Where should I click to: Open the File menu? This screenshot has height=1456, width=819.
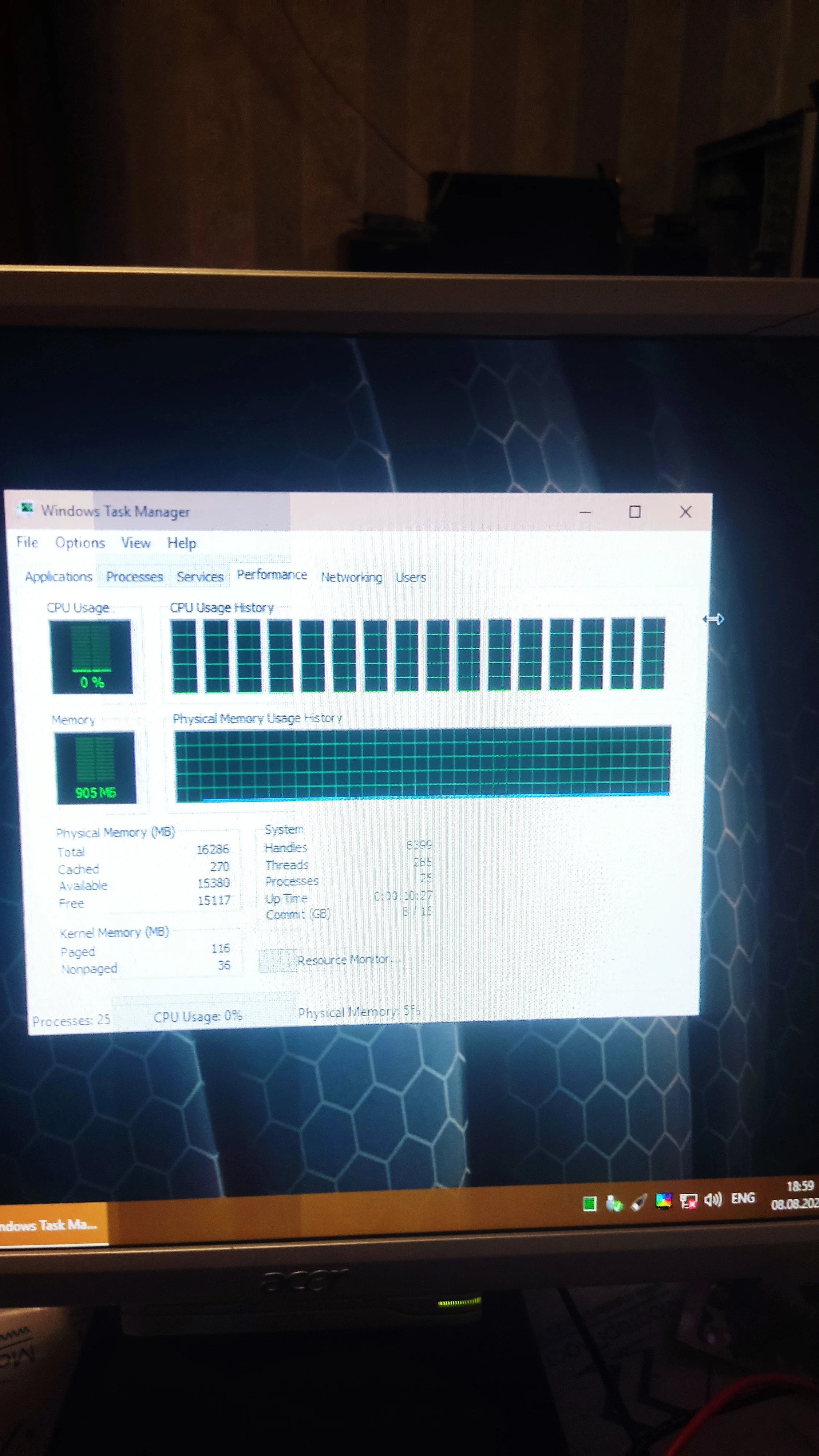coord(27,543)
